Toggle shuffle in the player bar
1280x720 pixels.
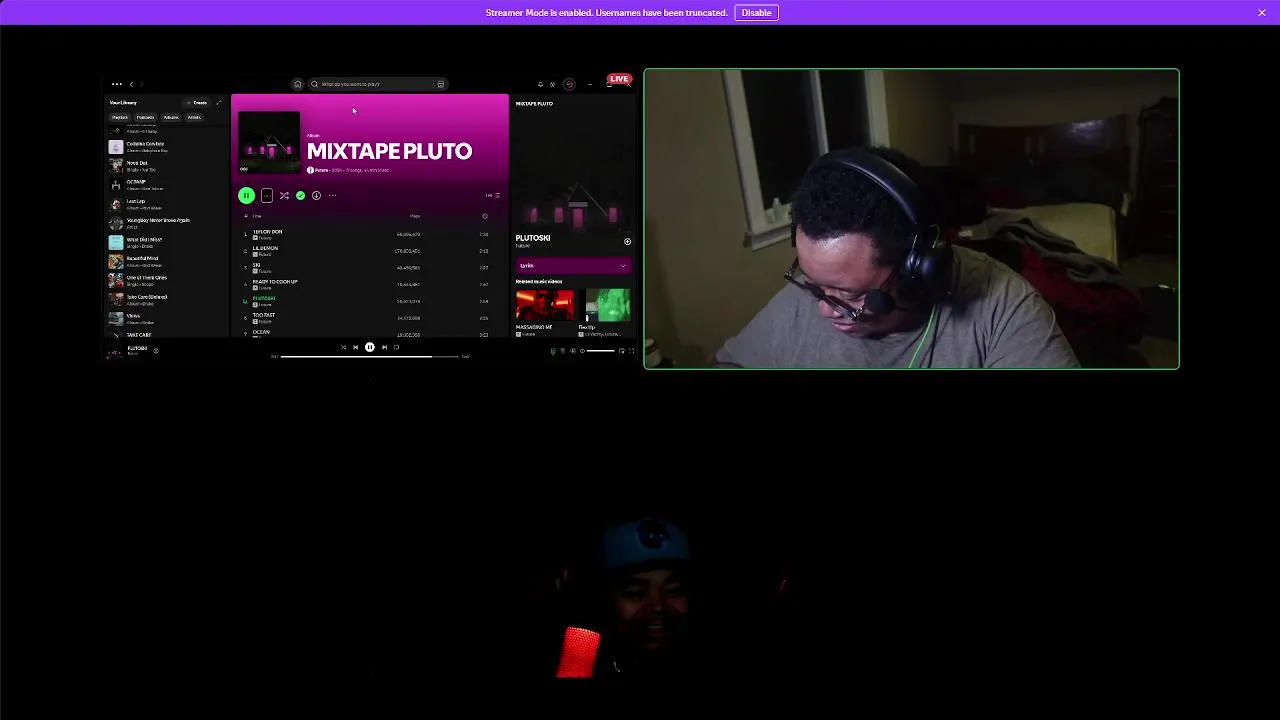[x=343, y=347]
